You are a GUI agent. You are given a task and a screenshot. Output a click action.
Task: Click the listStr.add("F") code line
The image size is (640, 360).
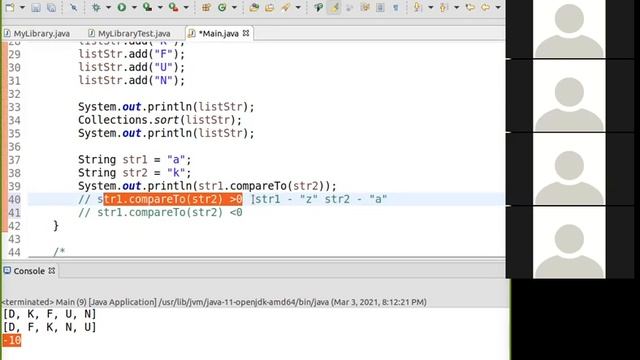point(131,54)
